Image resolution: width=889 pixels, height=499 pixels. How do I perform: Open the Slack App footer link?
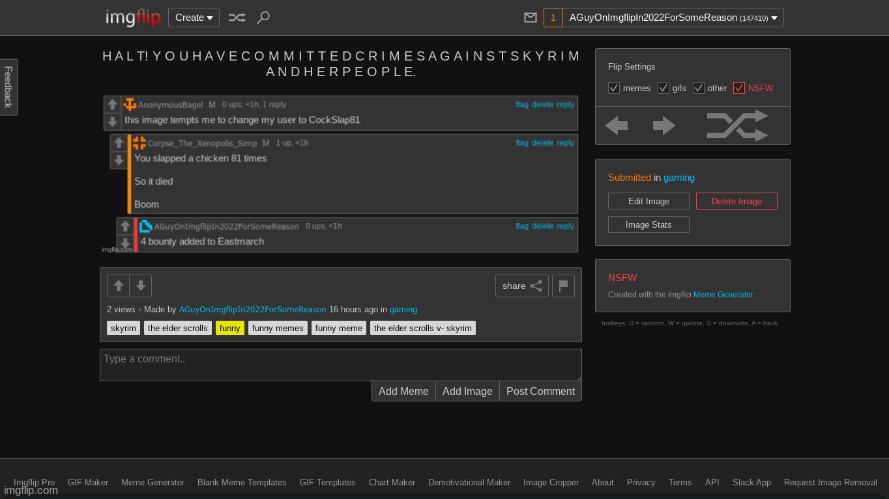[751, 483]
